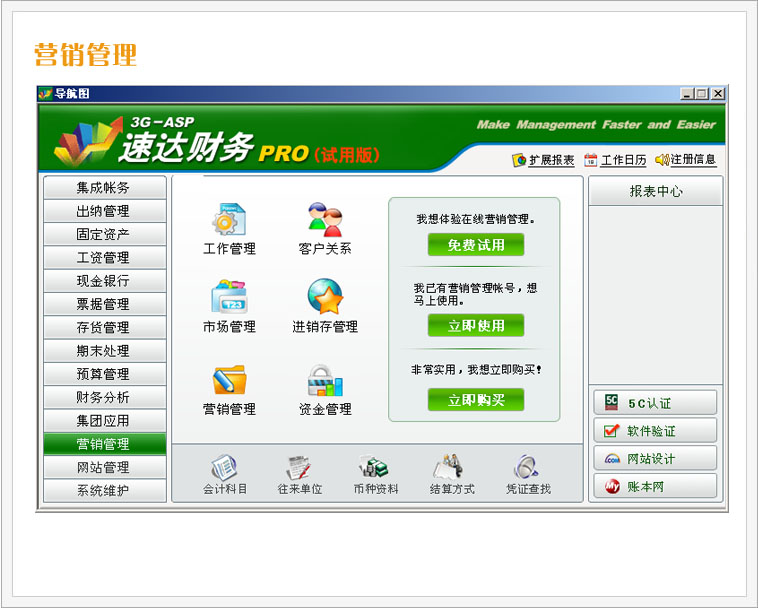This screenshot has width=758, height=608.
Task: Open the 结算方式 shortcut icon
Action: (449, 467)
